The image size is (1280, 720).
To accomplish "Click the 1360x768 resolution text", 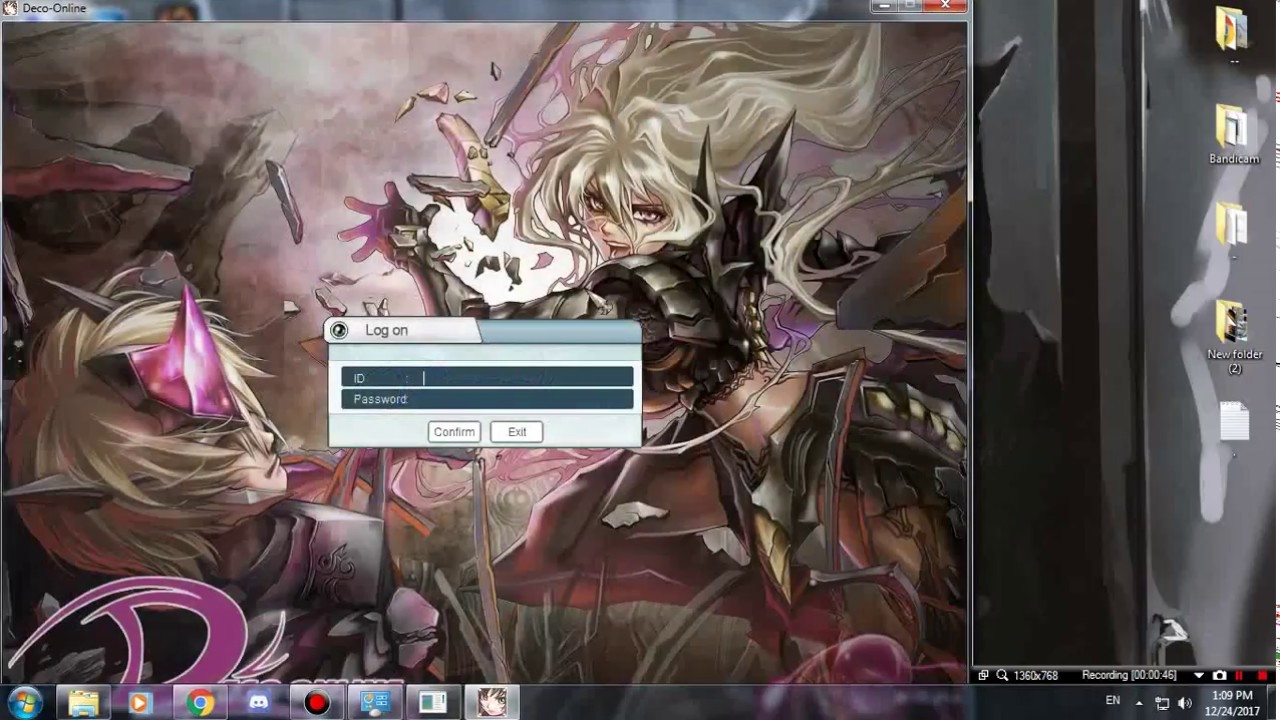I will point(1036,676).
